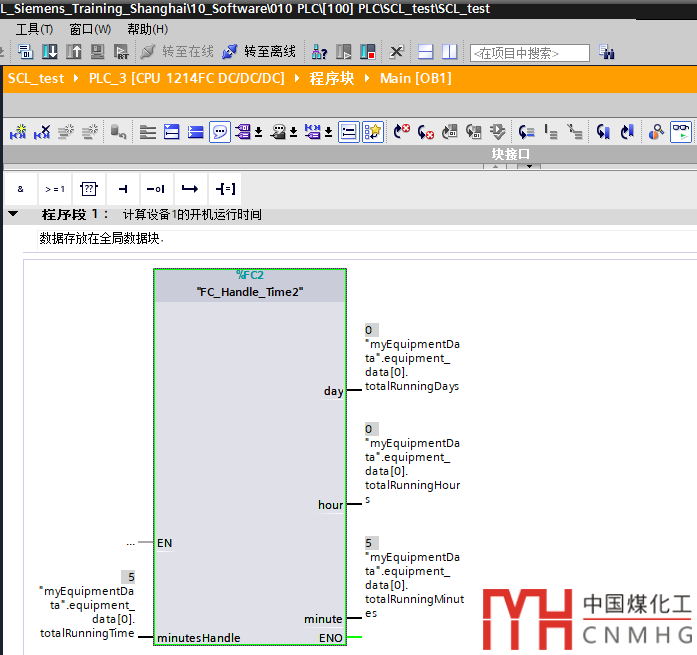697x655 pixels.
Task: Select totalRunningHours operand at hour output
Action: click(x=413, y=471)
